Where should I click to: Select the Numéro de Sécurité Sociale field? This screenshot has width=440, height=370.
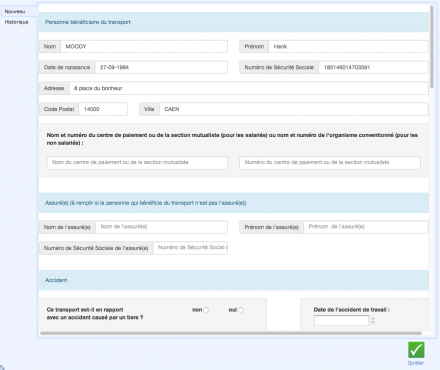(373, 67)
